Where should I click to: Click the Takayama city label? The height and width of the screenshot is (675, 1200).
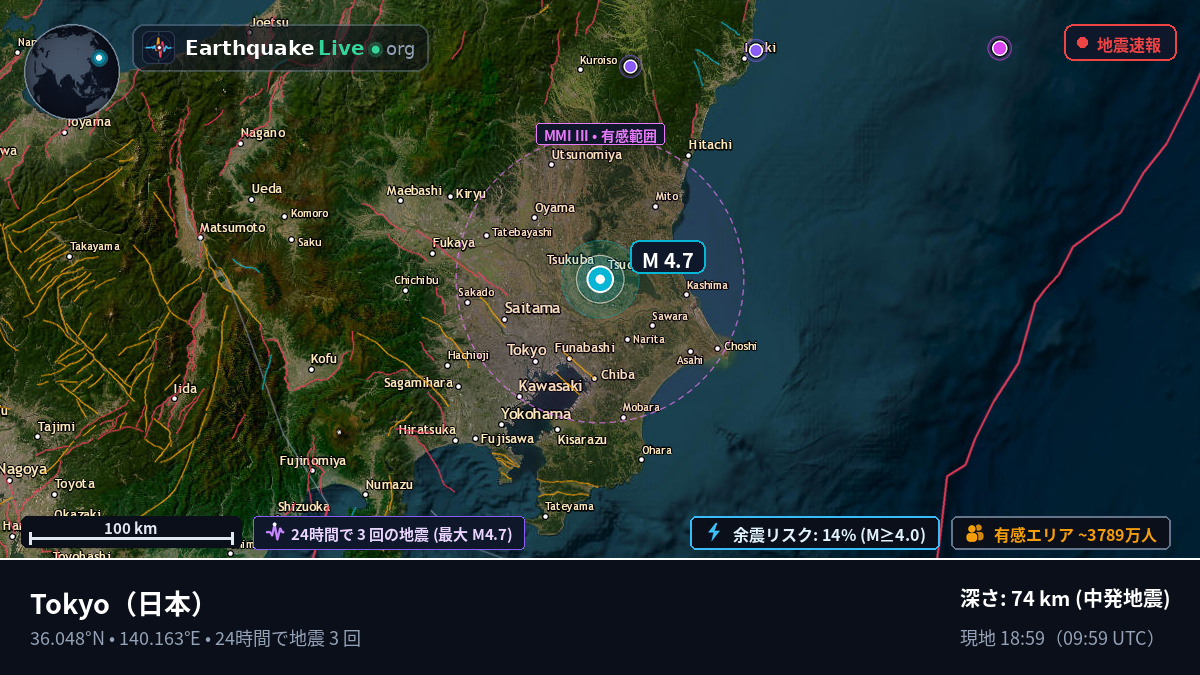click(94, 246)
